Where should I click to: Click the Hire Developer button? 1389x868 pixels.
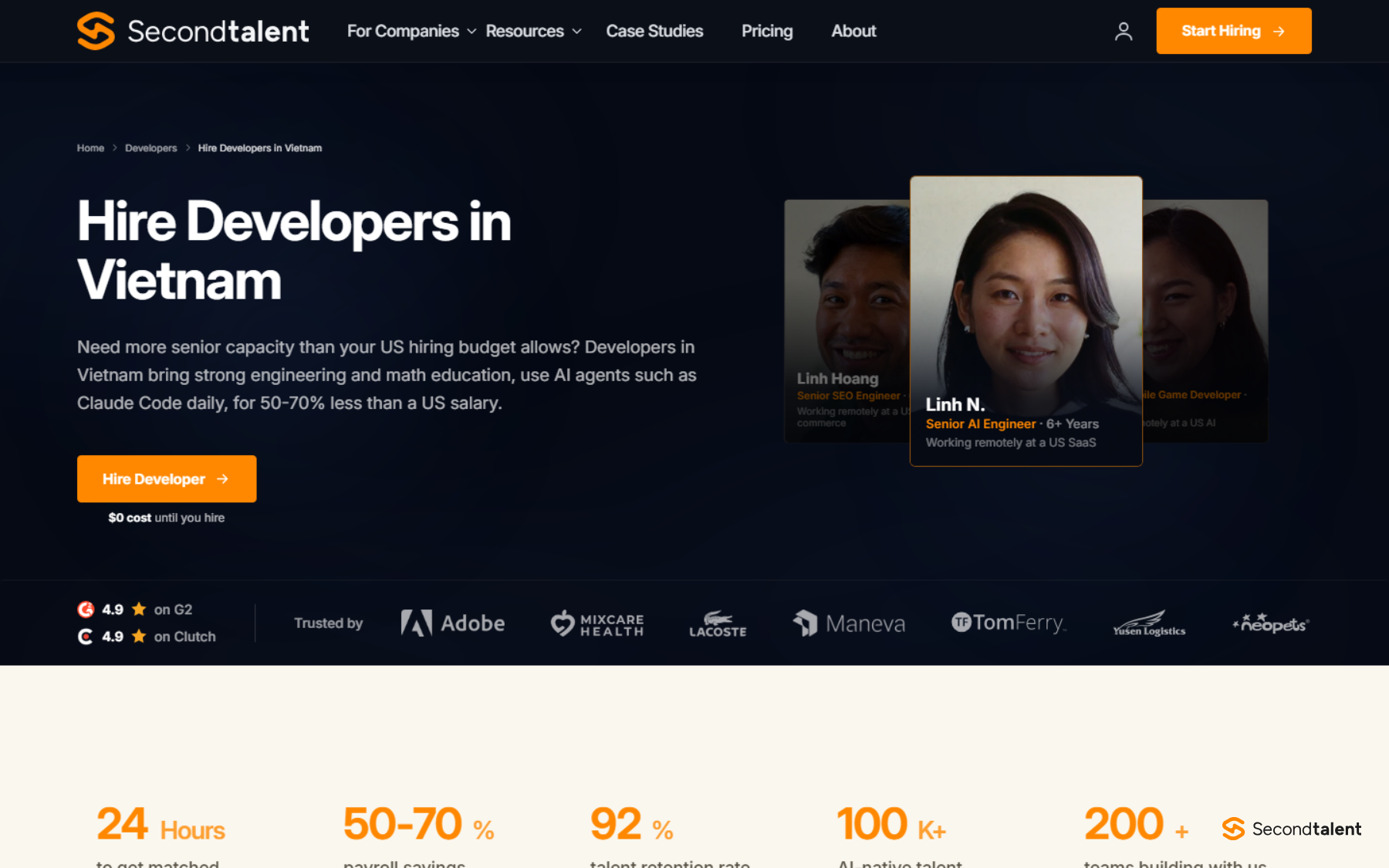point(167,479)
